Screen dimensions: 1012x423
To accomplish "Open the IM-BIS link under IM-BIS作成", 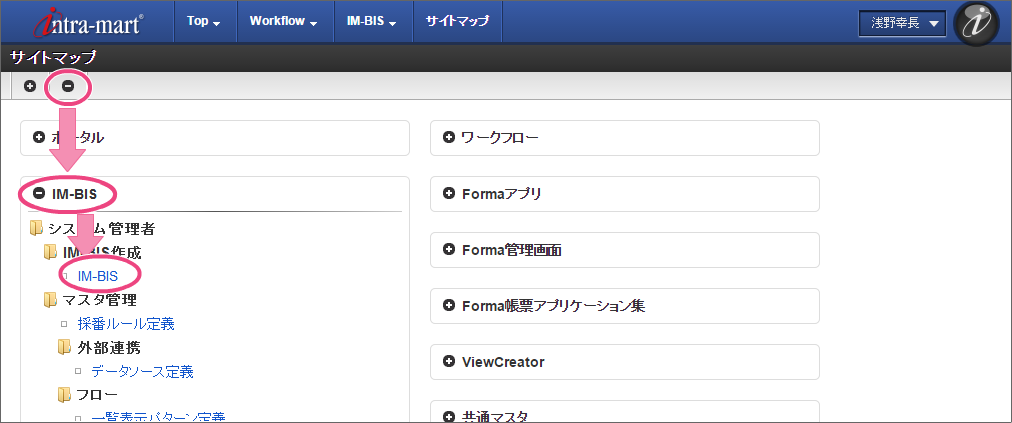I will point(98,275).
